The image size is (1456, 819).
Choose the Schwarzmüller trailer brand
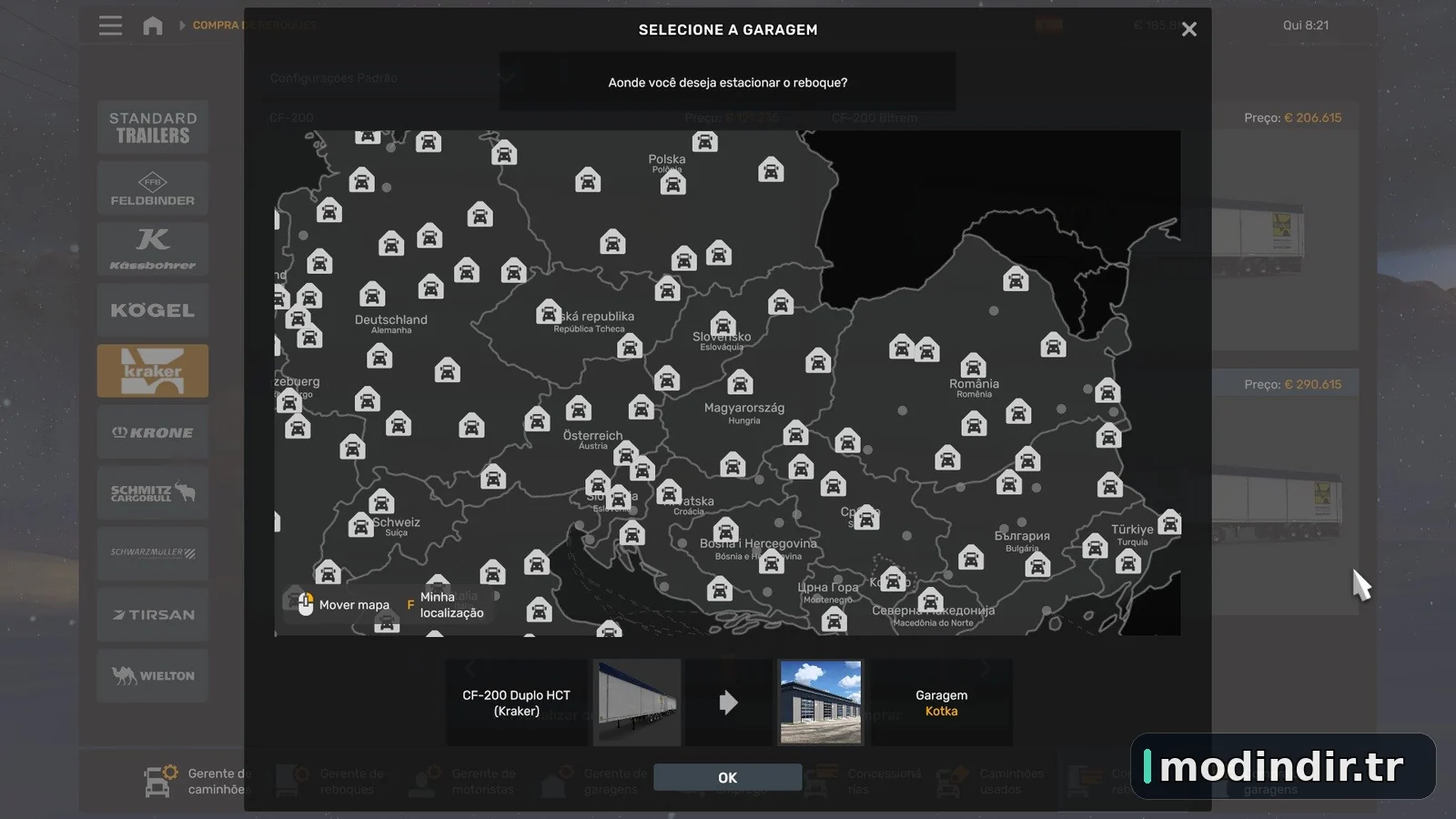click(153, 553)
